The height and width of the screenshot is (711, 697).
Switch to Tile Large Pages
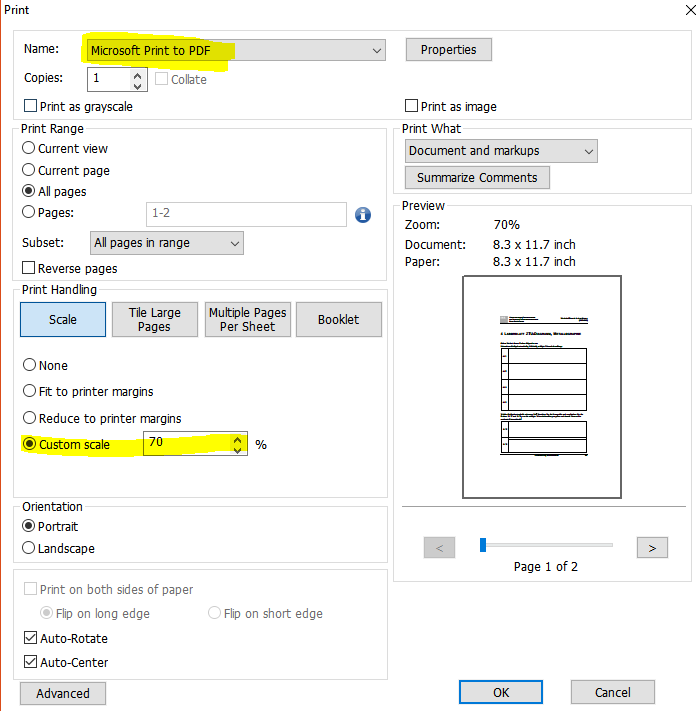(155, 320)
